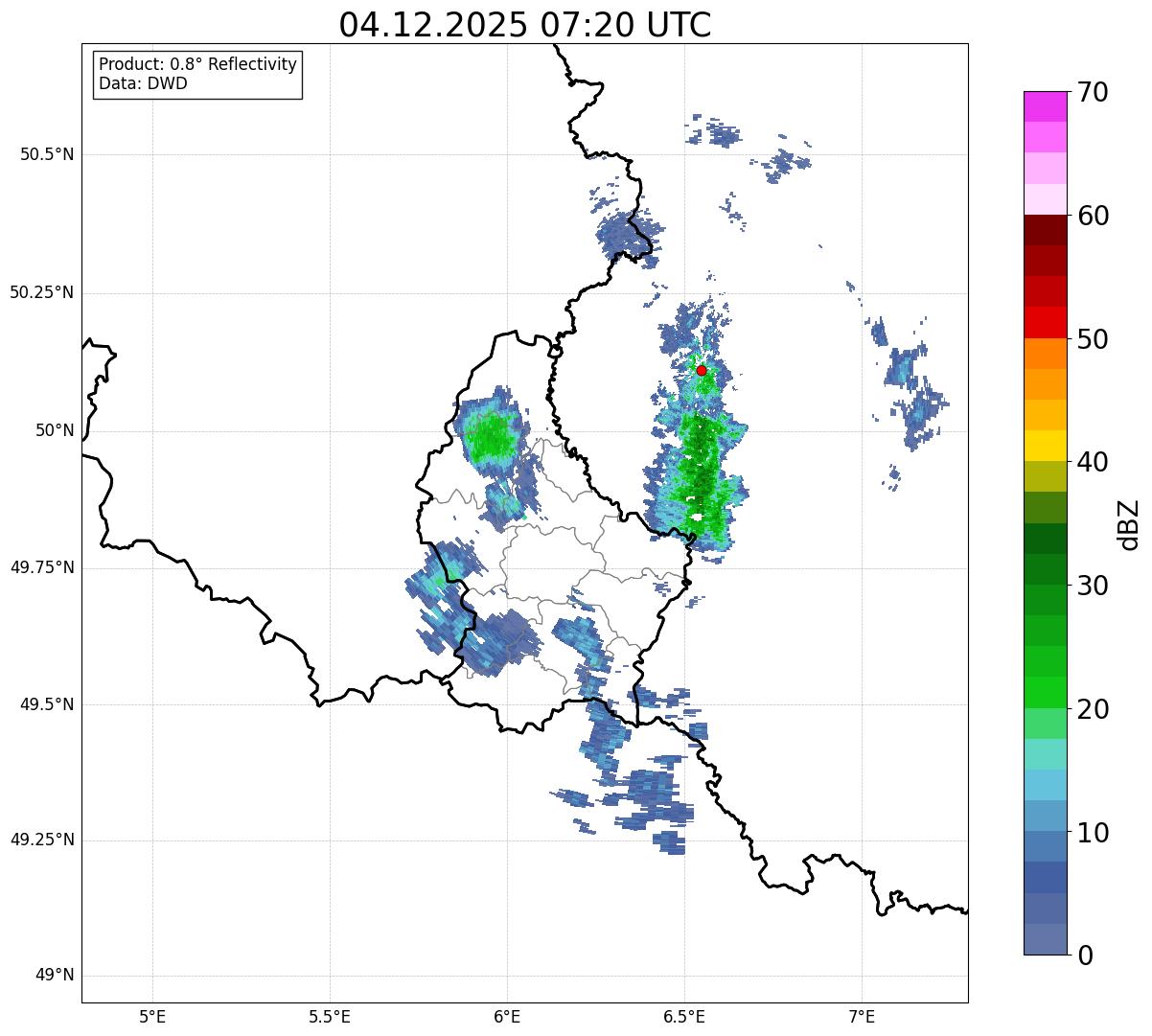1152x1036 pixels.
Task: Click the colorbar '40' tick label
Action: point(1093,462)
